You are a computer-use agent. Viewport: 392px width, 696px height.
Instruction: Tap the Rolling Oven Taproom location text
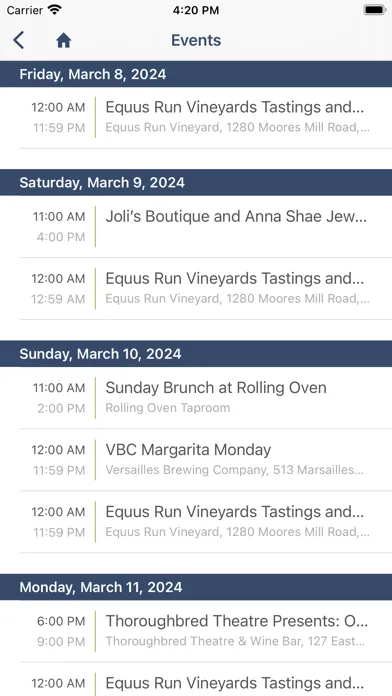(167, 408)
